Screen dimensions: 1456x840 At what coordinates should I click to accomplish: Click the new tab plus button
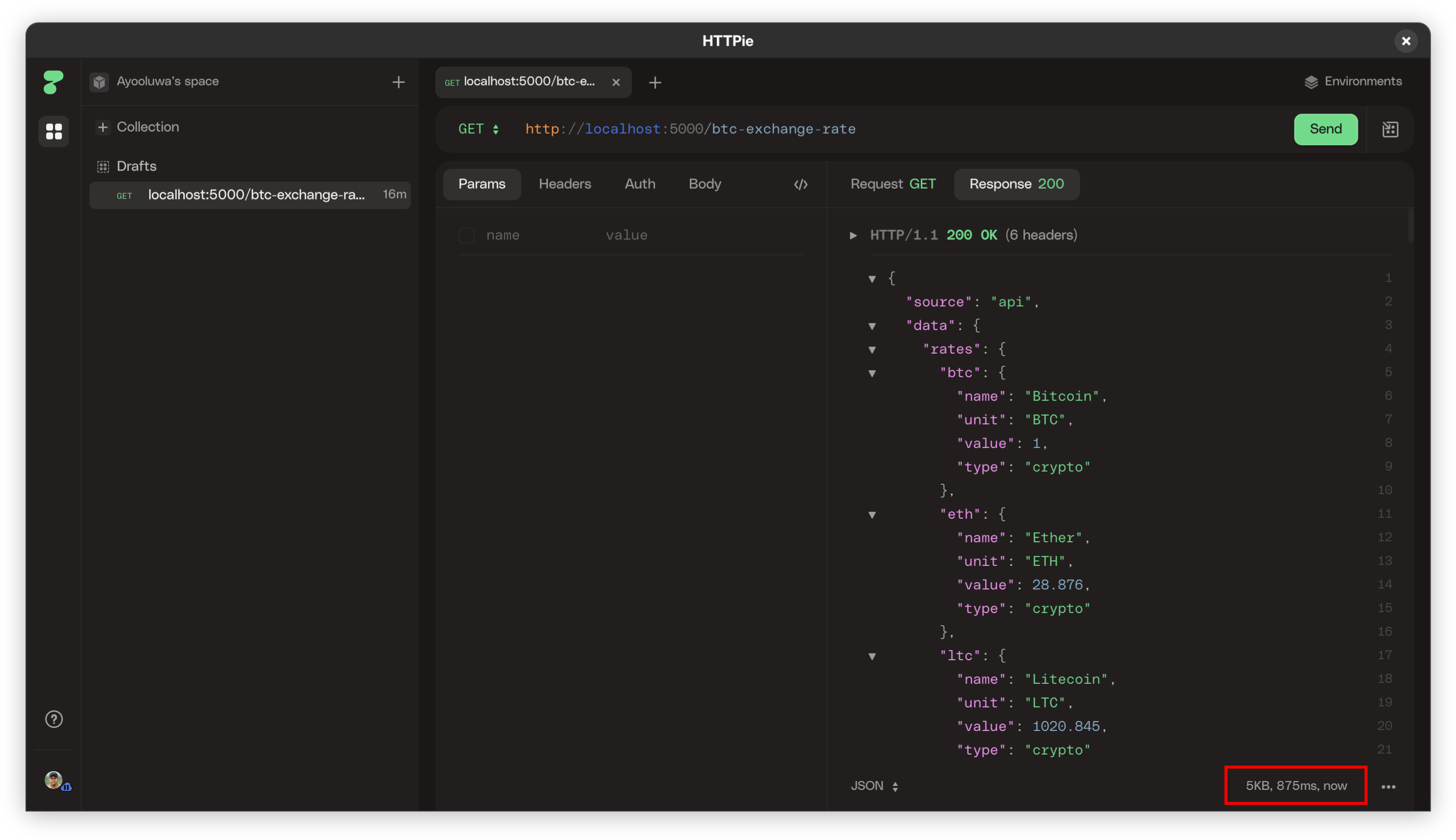pyautogui.click(x=656, y=81)
